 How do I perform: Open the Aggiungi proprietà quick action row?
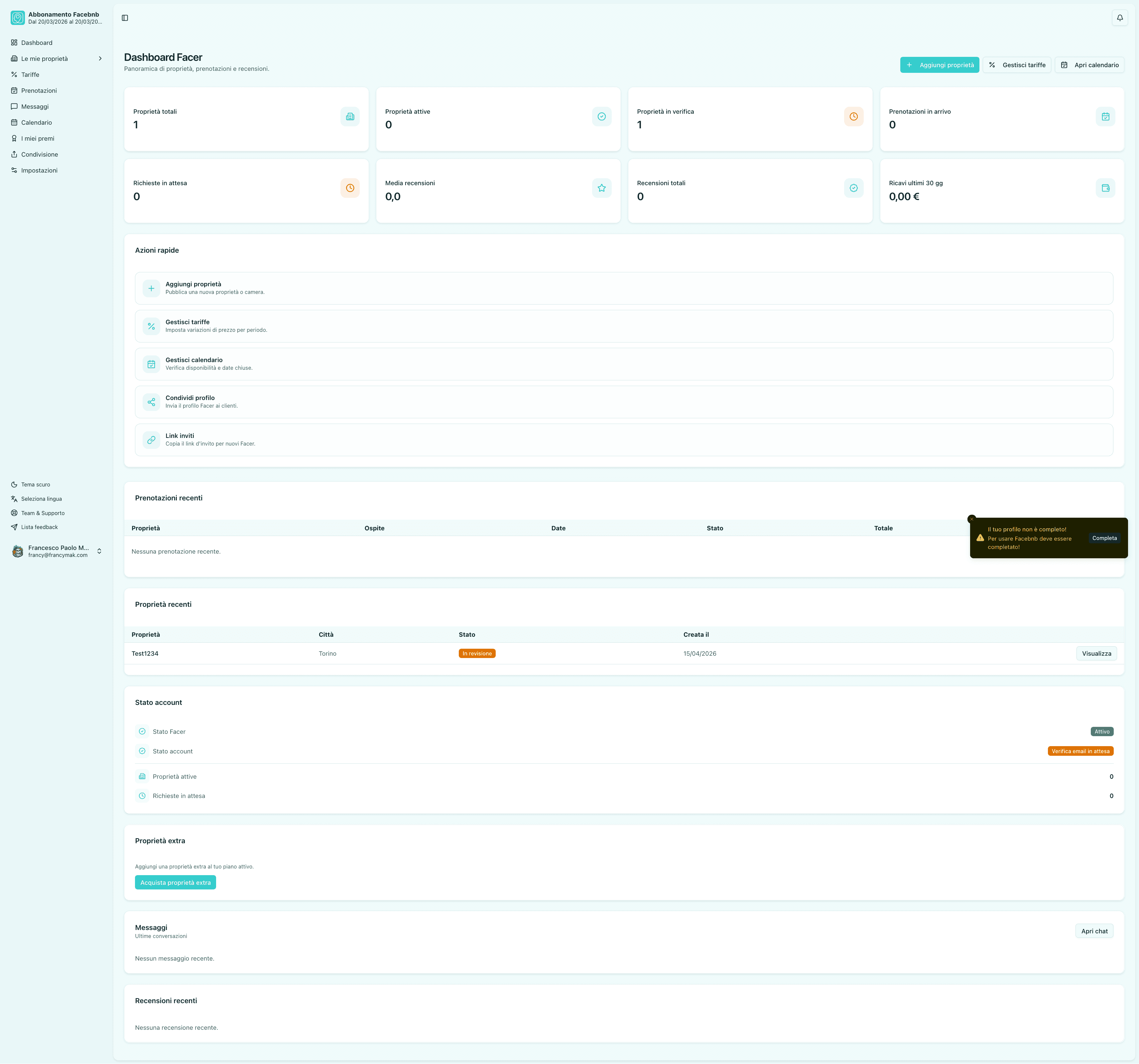(x=624, y=288)
